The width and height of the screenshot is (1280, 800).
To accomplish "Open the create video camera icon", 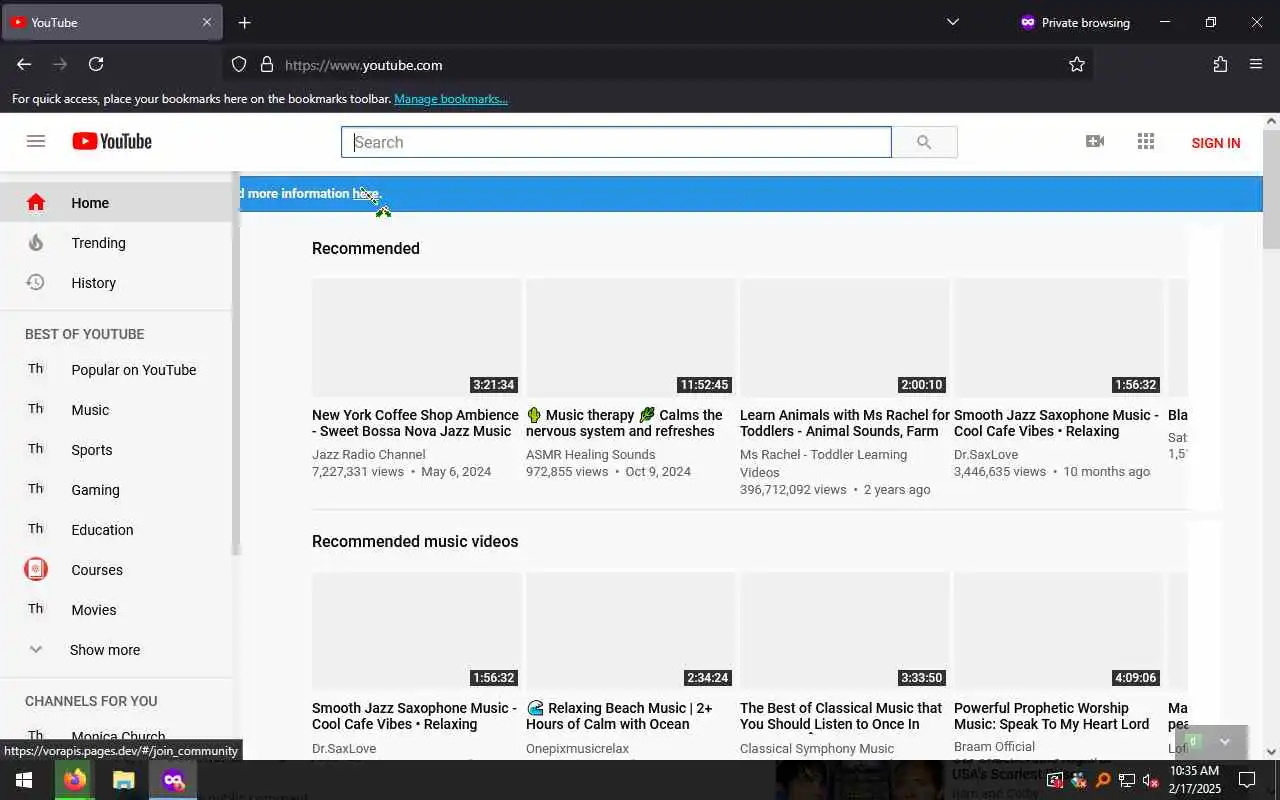I will click(1095, 141).
